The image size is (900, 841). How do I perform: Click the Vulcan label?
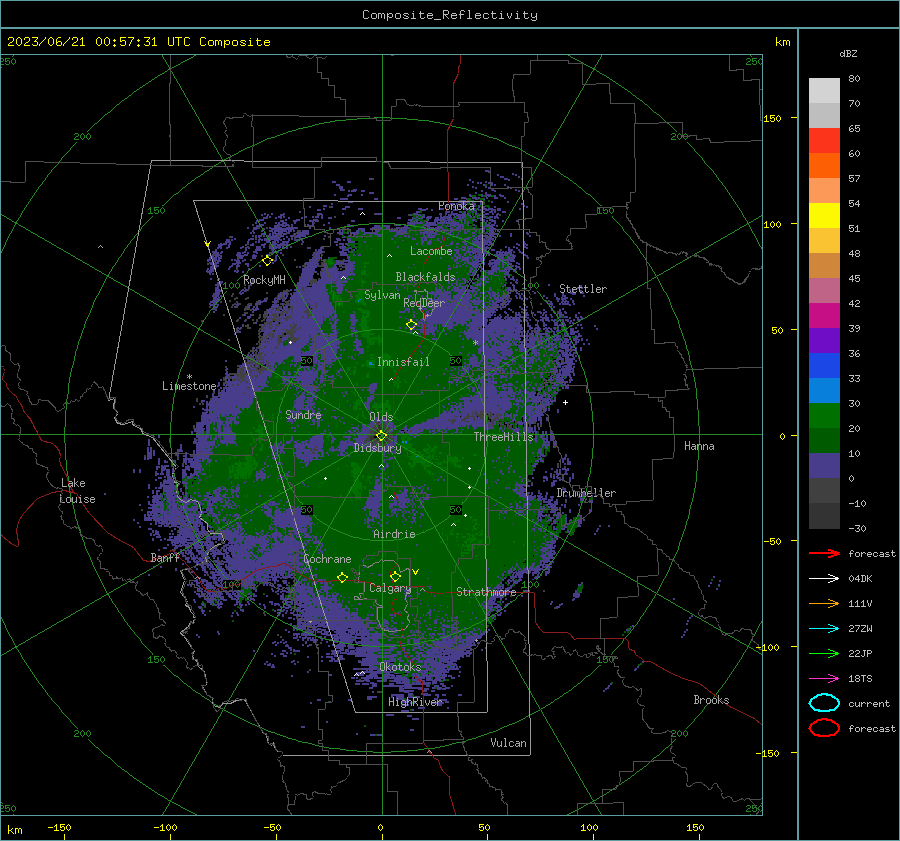(x=508, y=743)
